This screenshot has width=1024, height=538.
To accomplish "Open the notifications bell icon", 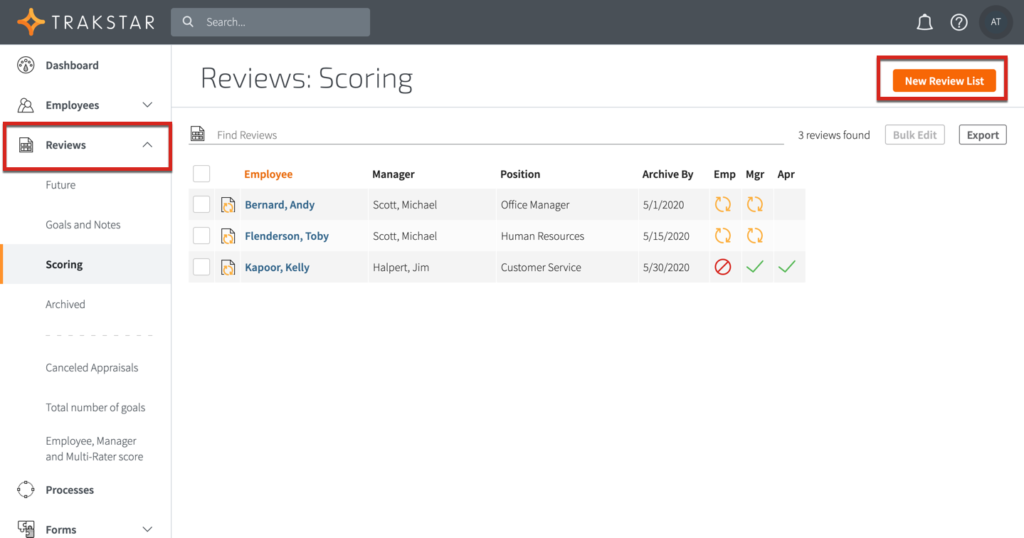I will 925,22.
